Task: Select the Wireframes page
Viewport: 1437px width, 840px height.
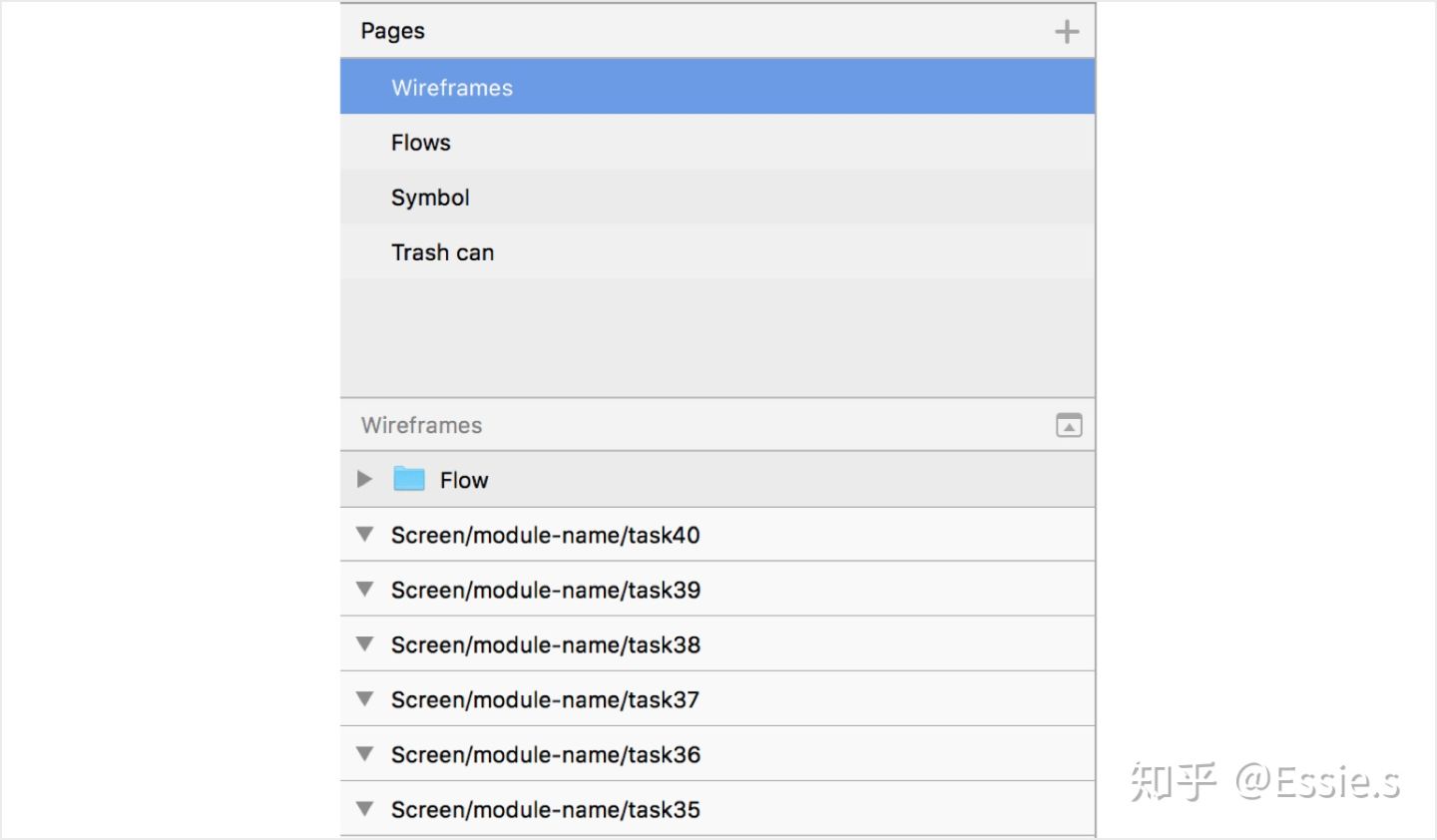Action: coord(452,88)
